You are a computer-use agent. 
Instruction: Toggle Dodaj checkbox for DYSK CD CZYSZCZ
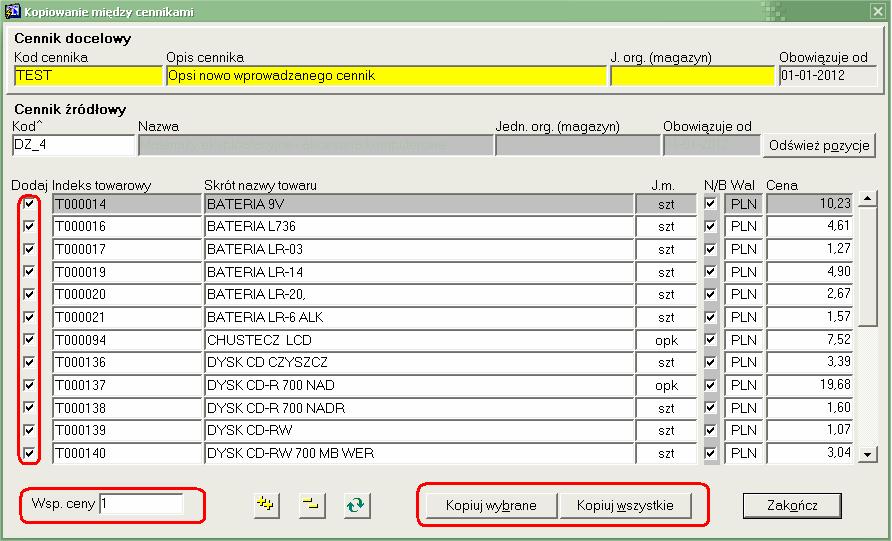click(x=29, y=362)
